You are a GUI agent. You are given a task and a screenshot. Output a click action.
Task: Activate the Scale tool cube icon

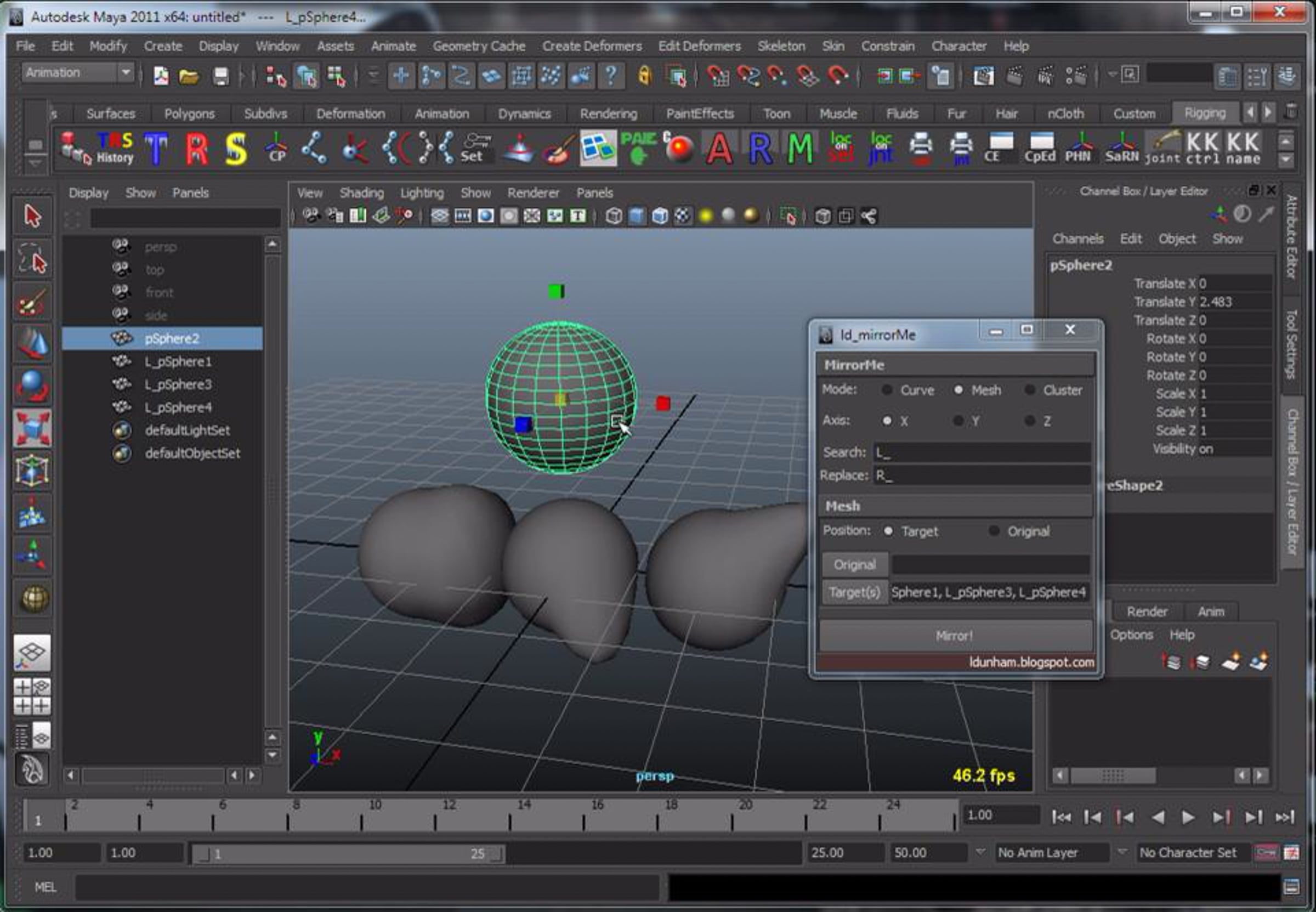tap(32, 428)
